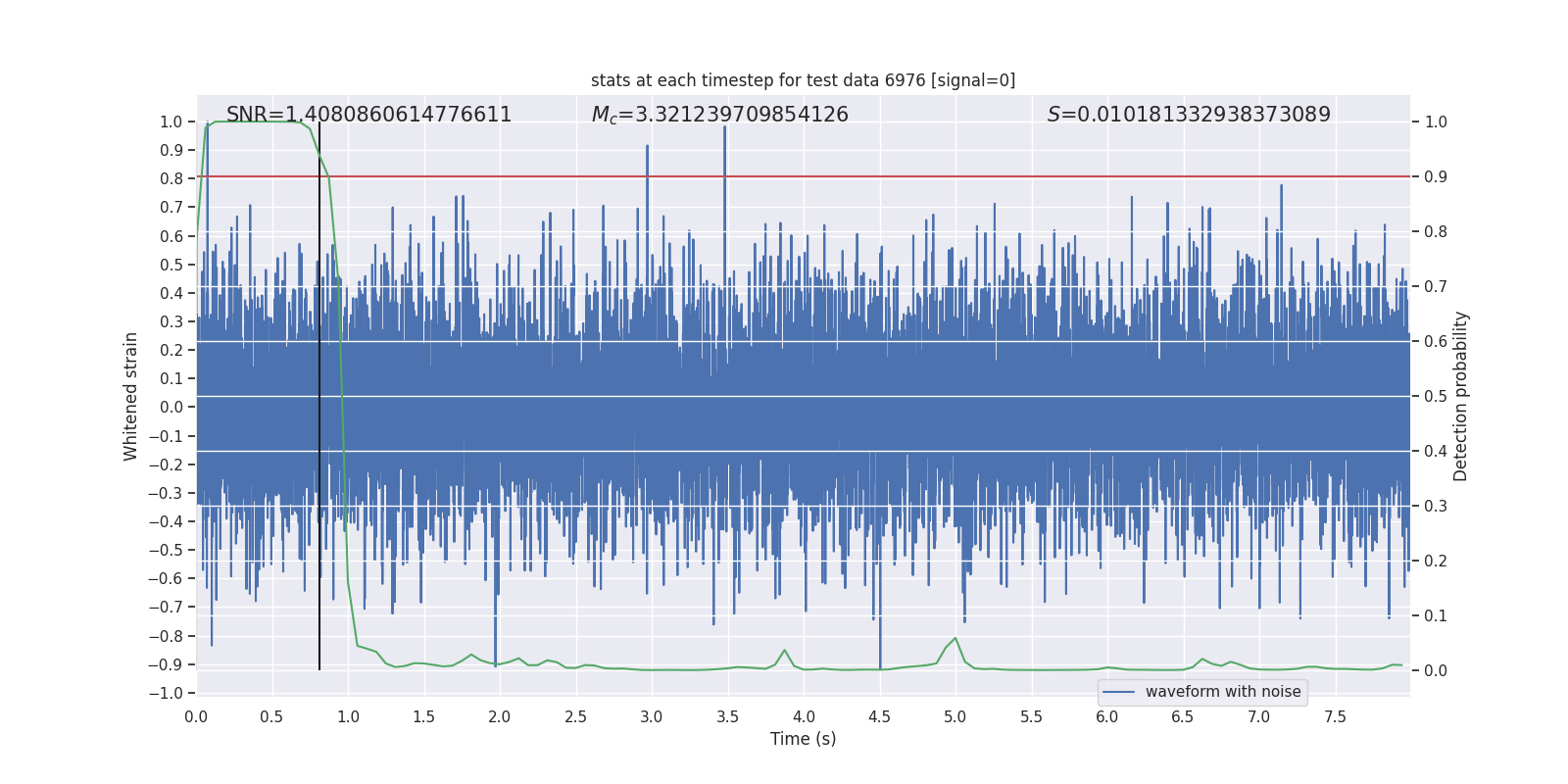Viewport: 1568px width, 784px height.
Task: Click the plot title mentioning test data 6976
Action: [803, 80]
